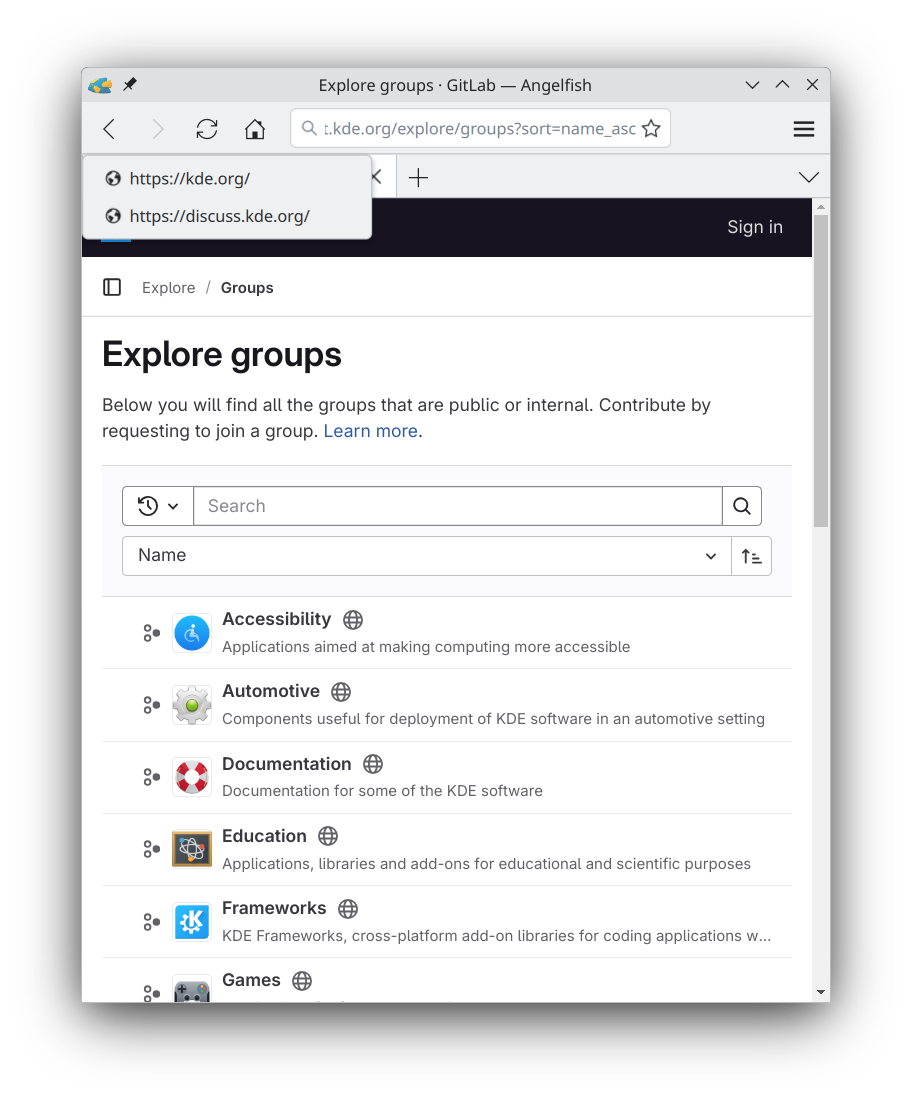The width and height of the screenshot is (912, 1099).
Task: Click the public globe icon next to Education
Action: tap(328, 837)
